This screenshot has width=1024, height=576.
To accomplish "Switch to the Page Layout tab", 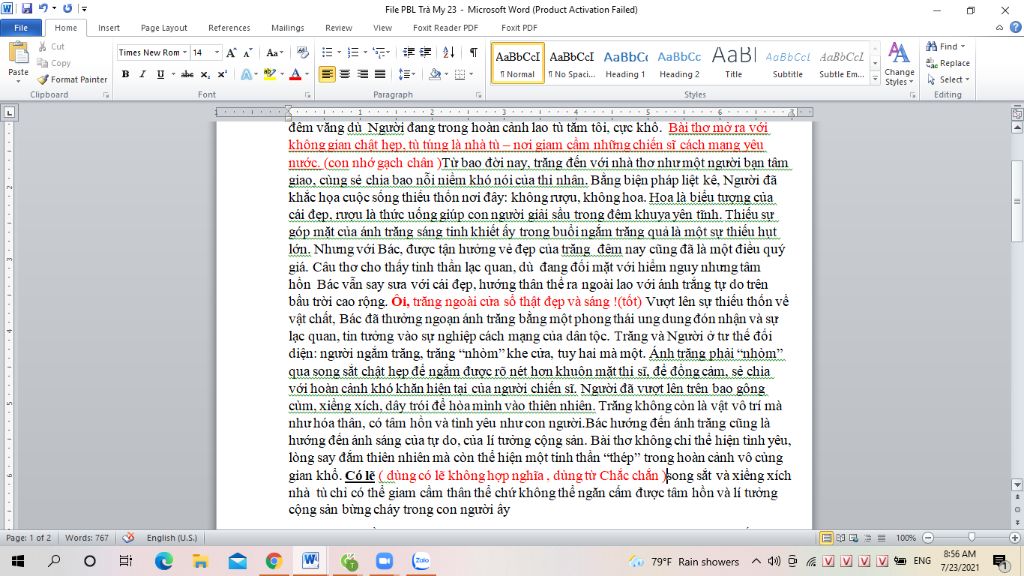I will click(164, 27).
